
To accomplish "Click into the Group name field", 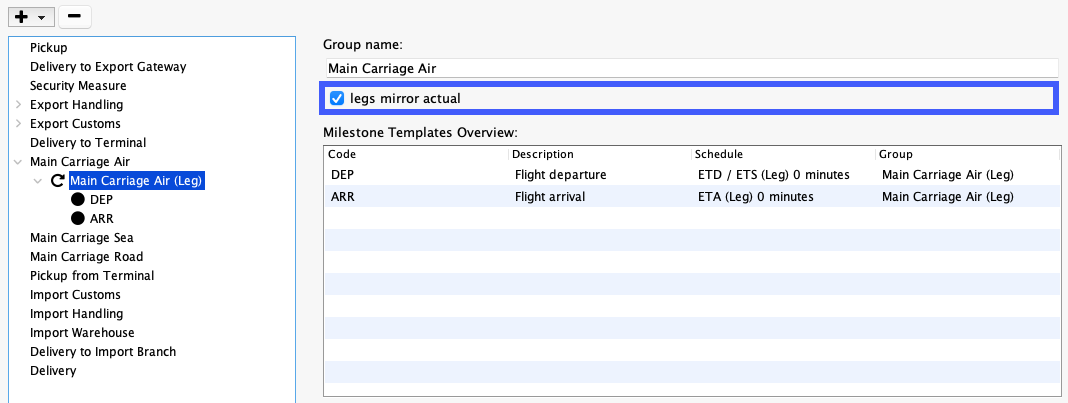I will click(692, 68).
